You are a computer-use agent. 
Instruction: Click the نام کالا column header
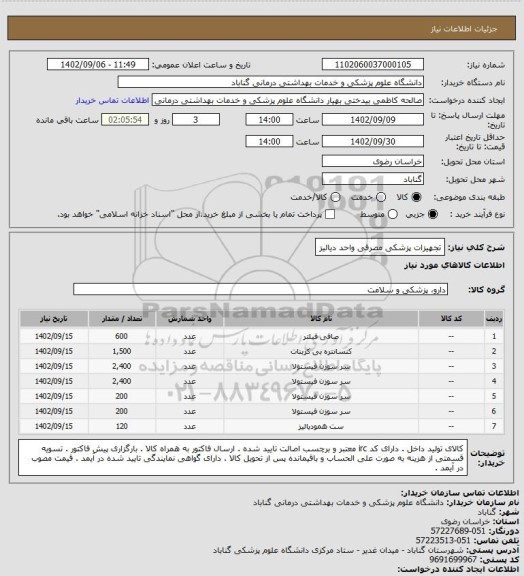[x=321, y=319]
